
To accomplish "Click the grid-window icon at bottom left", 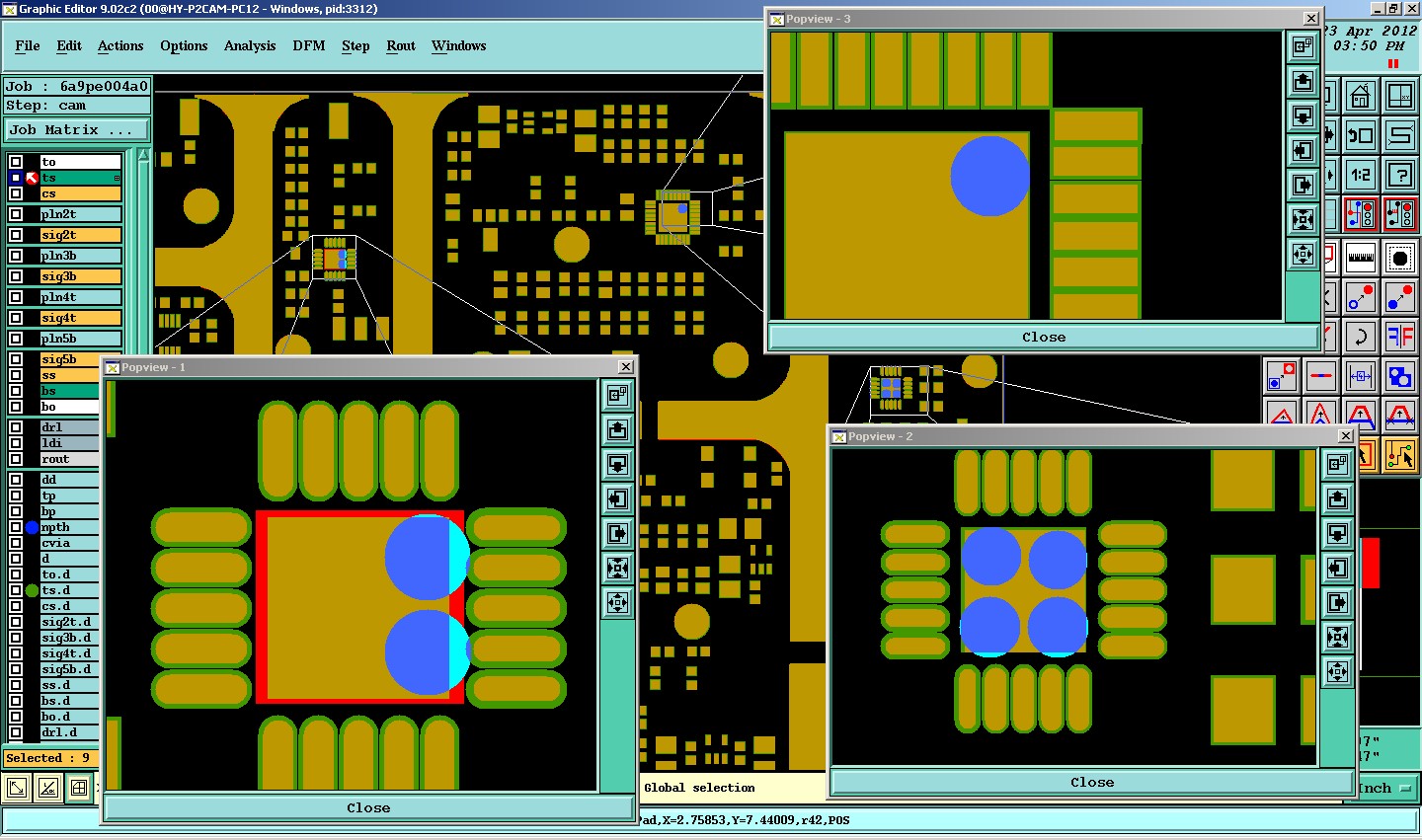I will 79,788.
